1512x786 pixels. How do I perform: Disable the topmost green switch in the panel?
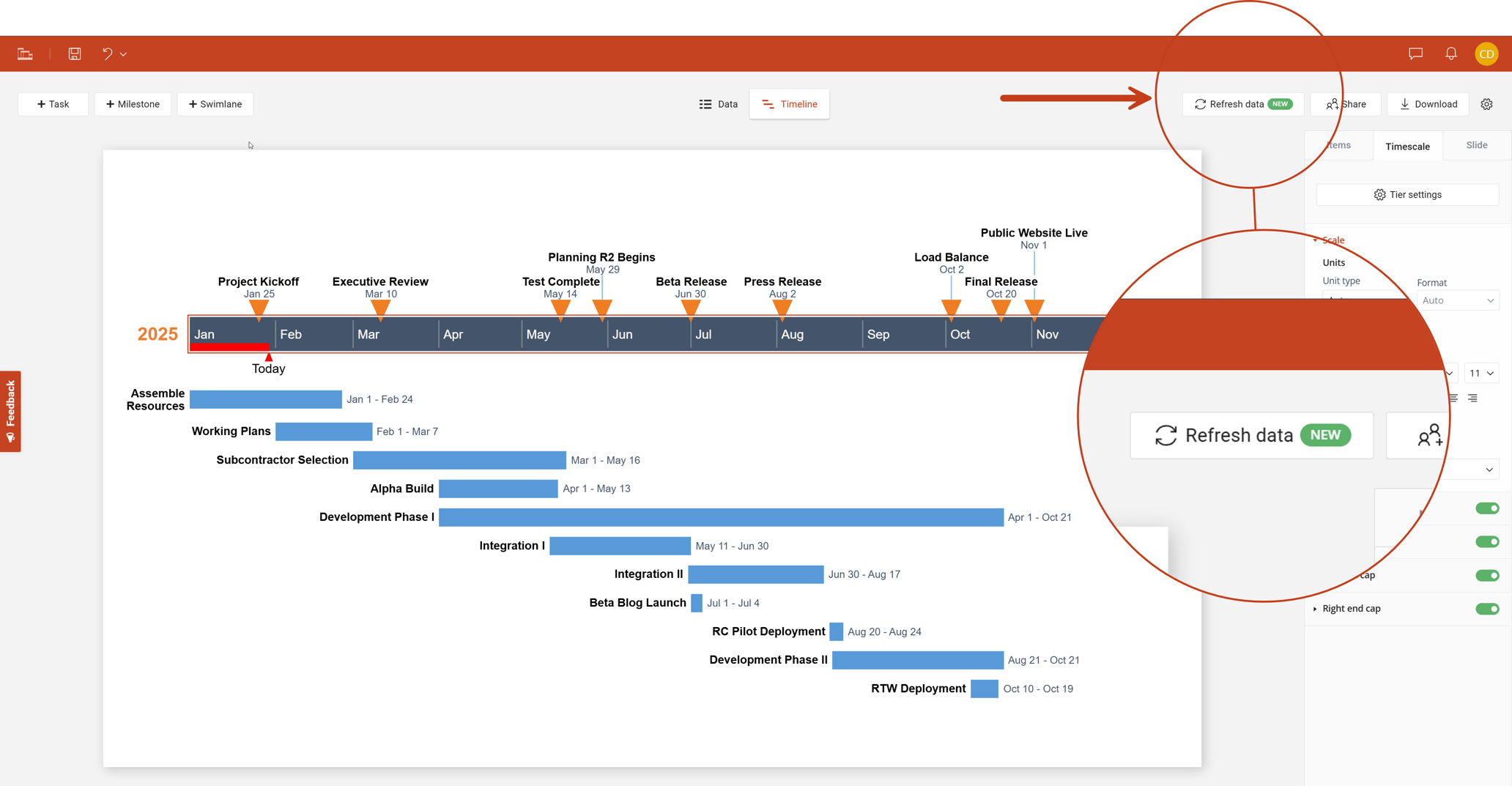coord(1488,508)
